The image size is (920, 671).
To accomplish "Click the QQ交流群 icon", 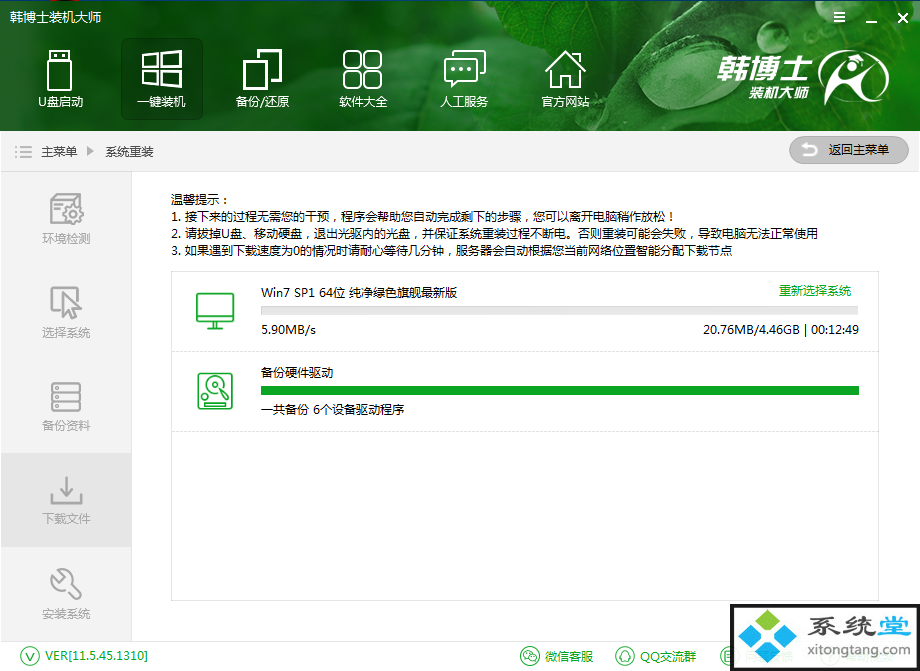I will click(x=624, y=656).
